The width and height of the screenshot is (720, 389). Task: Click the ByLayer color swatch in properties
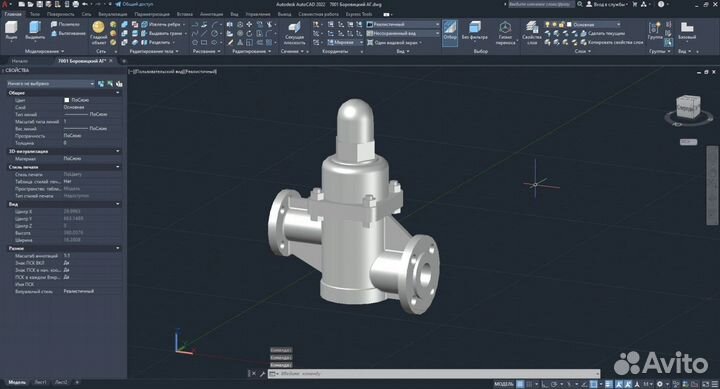pyautogui.click(x=67, y=100)
